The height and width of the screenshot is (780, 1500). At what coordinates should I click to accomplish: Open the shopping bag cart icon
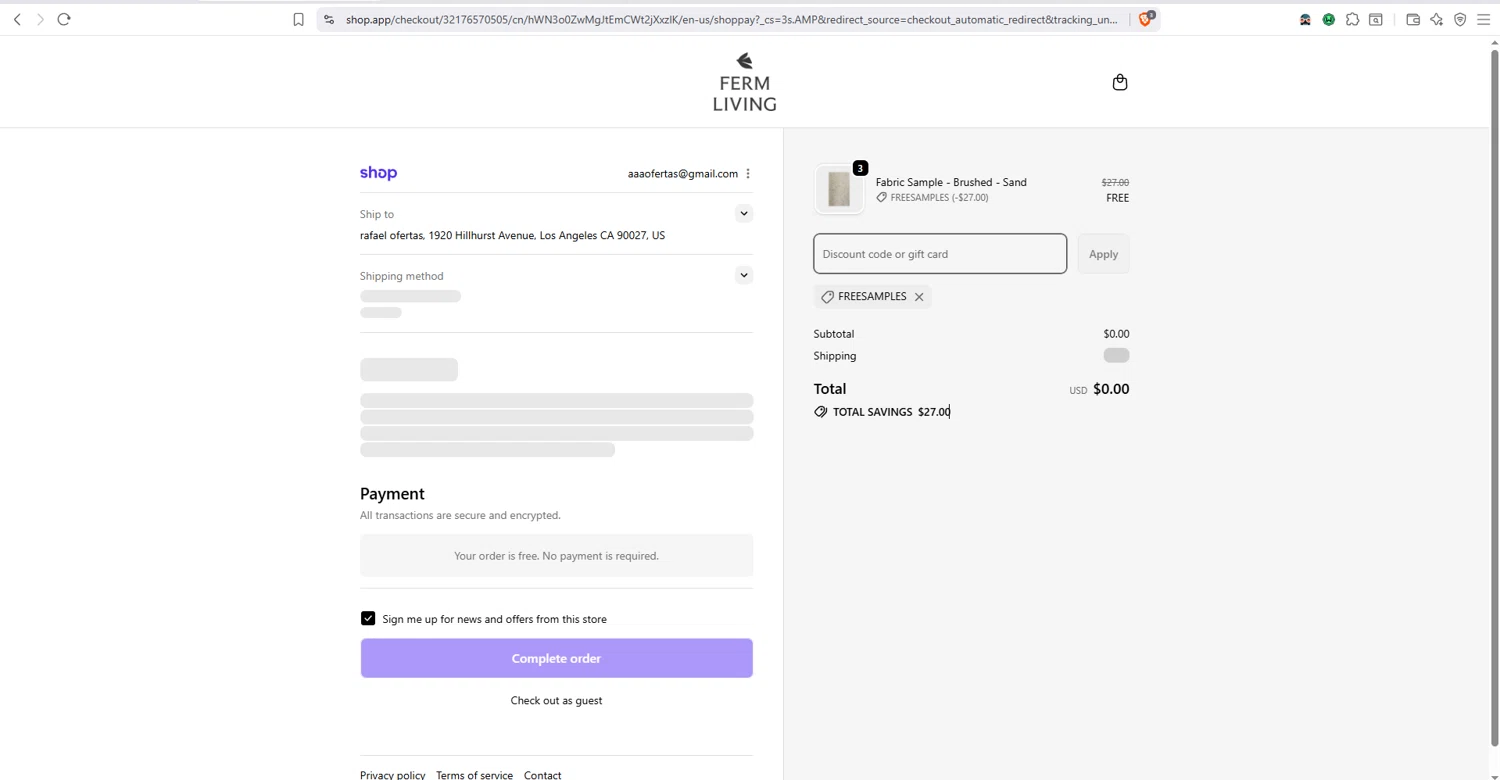[x=1120, y=82]
